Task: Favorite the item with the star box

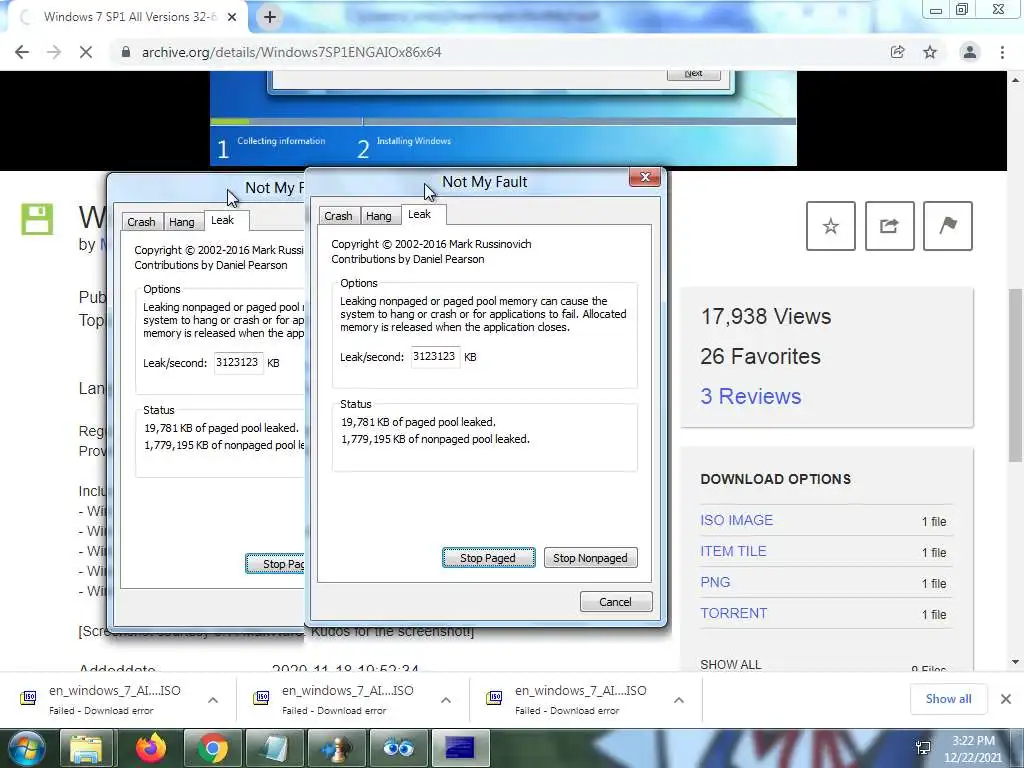Action: point(831,226)
